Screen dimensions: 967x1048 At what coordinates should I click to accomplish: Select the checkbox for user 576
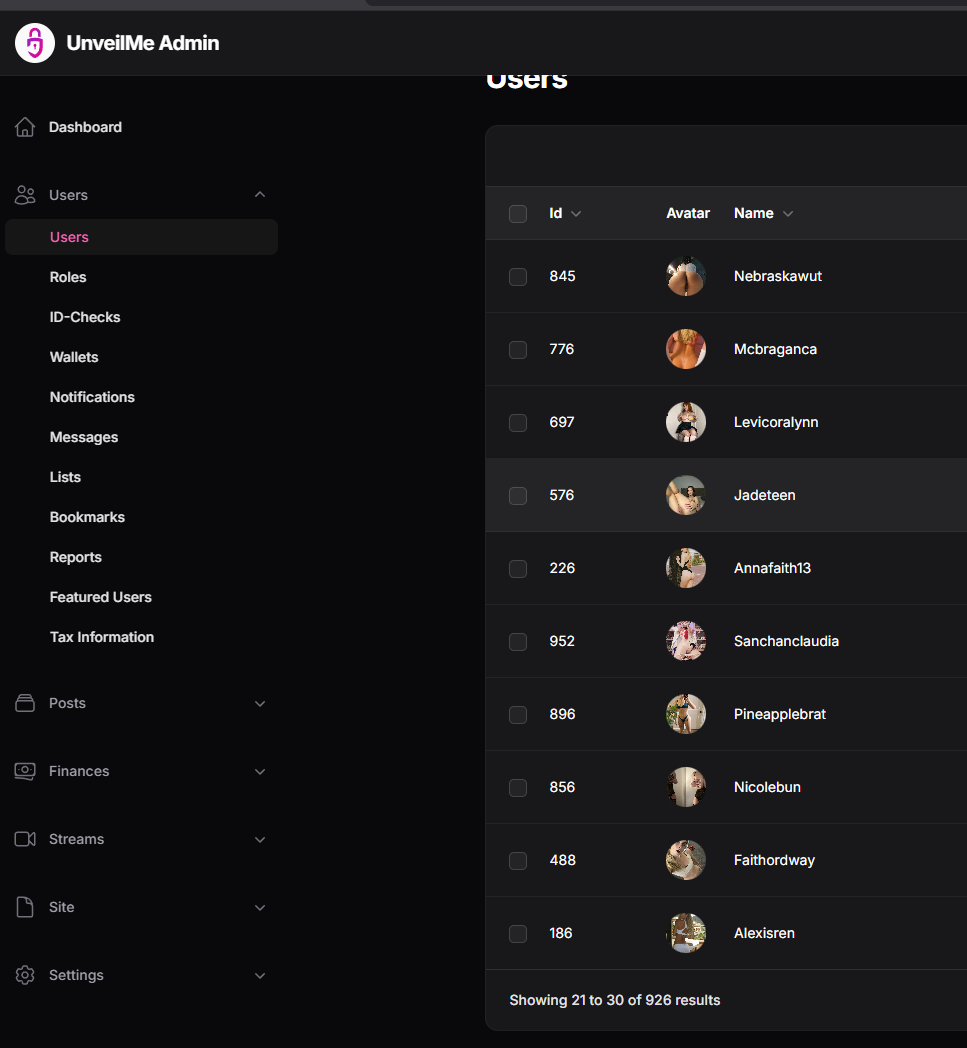click(x=518, y=495)
